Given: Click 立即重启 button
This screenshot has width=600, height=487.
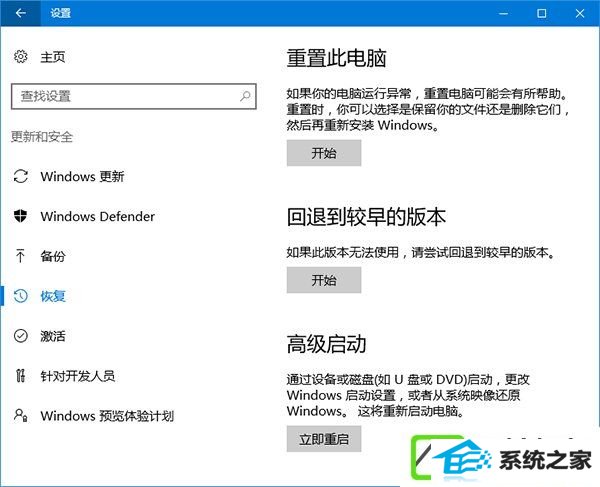Looking at the screenshot, I should (324, 439).
